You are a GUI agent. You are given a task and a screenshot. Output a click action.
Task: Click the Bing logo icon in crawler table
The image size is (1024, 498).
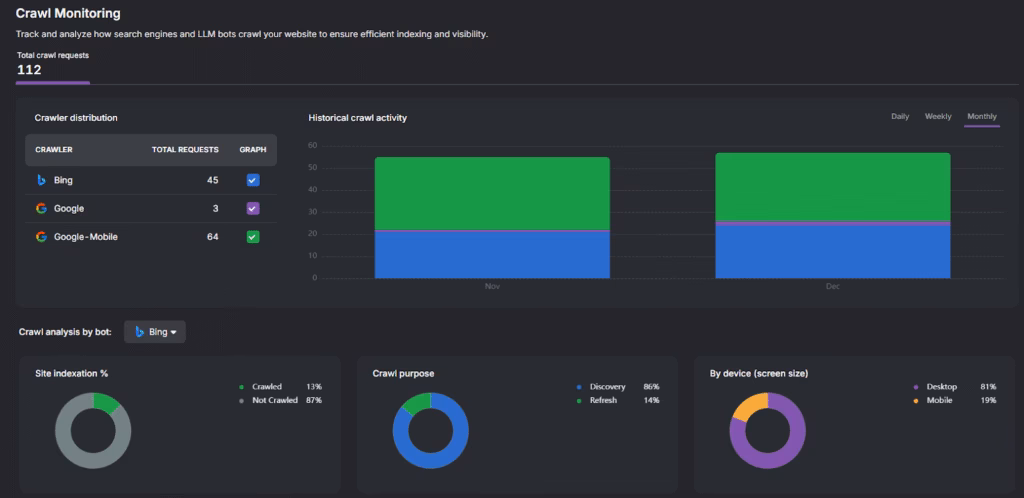point(41,180)
